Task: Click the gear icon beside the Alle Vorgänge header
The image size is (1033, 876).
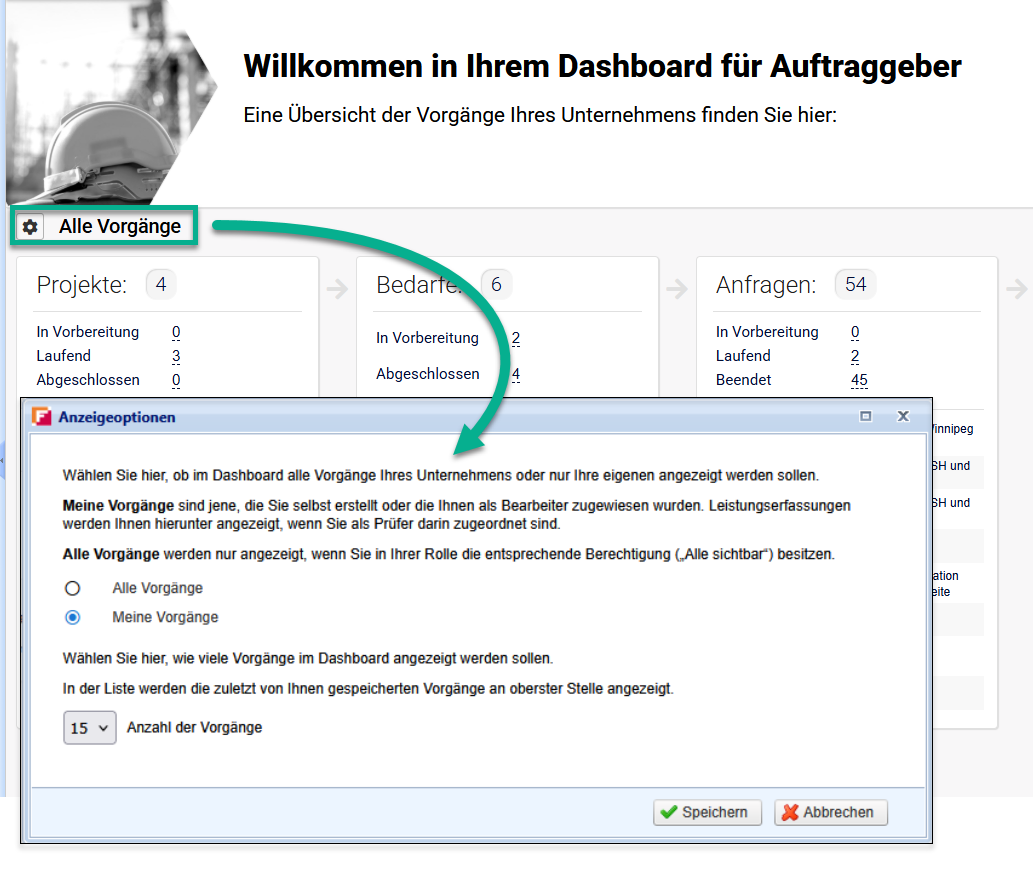Action: (x=30, y=227)
